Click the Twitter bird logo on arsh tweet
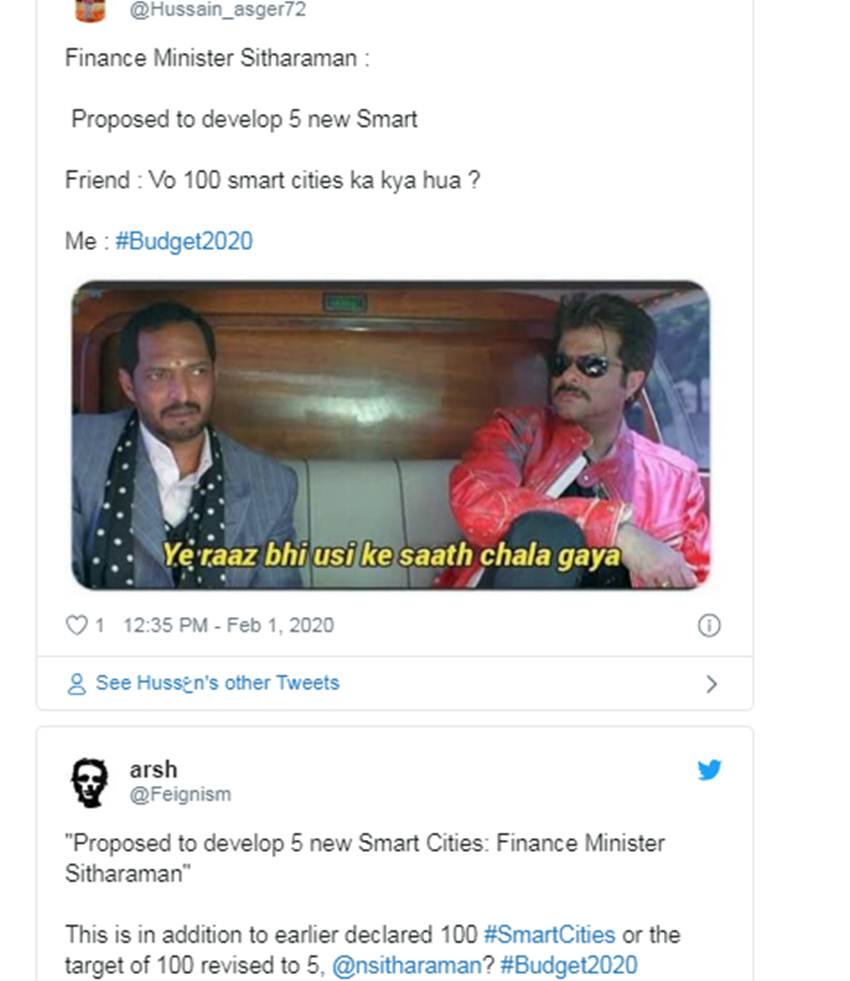This screenshot has width=850, height=981. point(709,770)
